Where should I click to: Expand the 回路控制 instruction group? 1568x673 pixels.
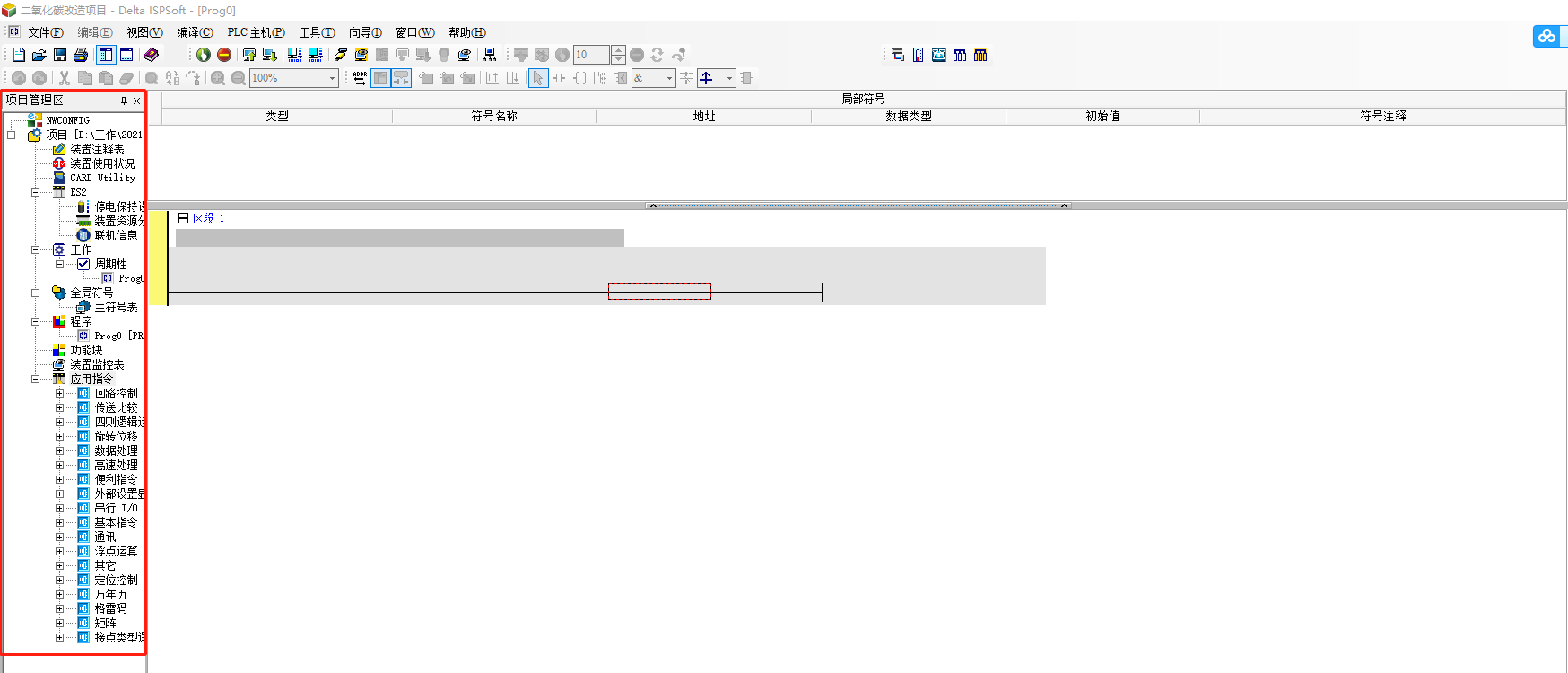coord(60,393)
